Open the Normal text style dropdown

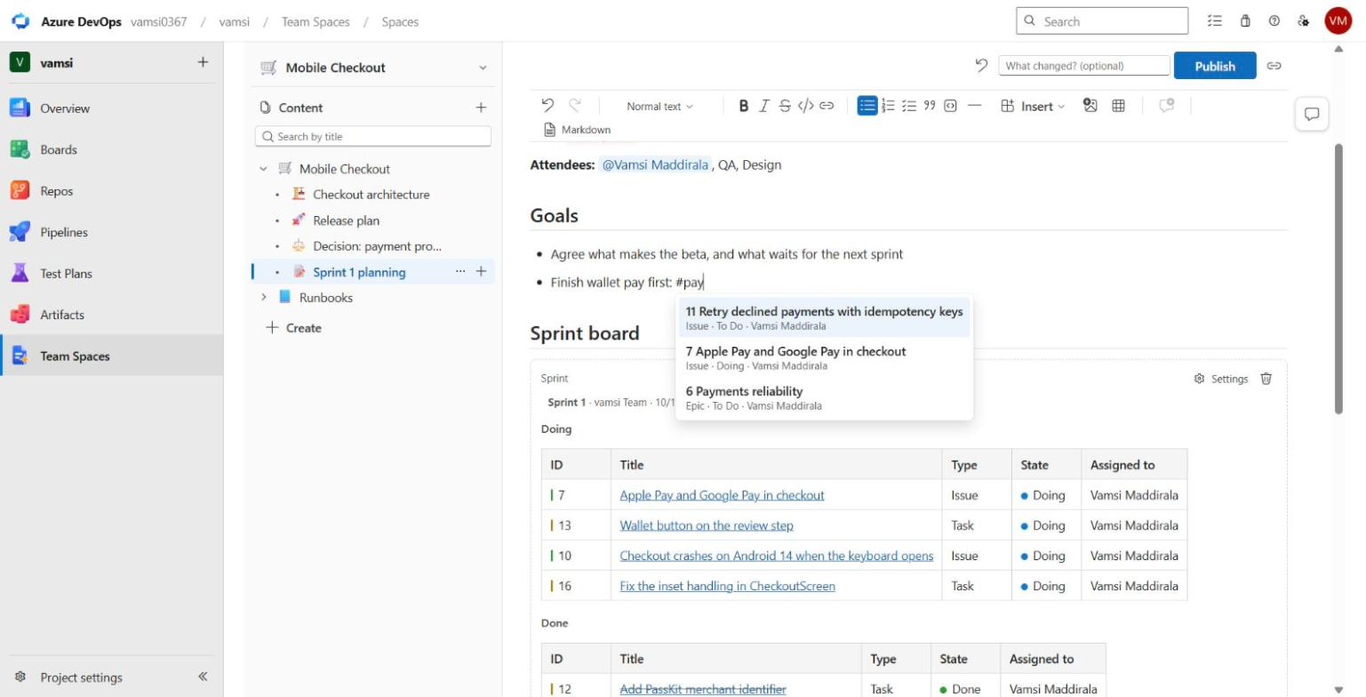[659, 106]
